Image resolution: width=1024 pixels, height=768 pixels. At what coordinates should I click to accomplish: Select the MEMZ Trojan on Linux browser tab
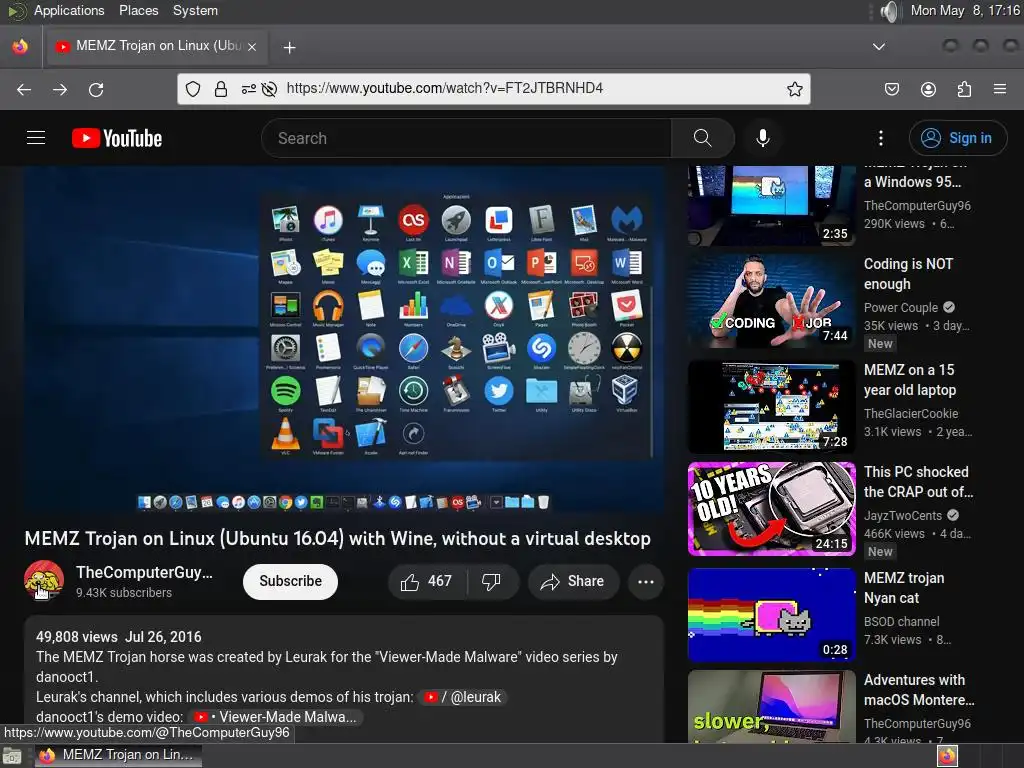(155, 46)
